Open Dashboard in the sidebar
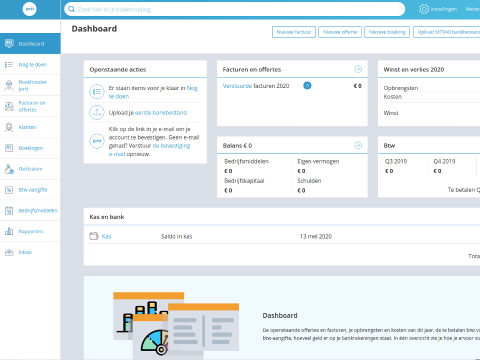Viewport: 480px width, 360px height. coord(31,44)
